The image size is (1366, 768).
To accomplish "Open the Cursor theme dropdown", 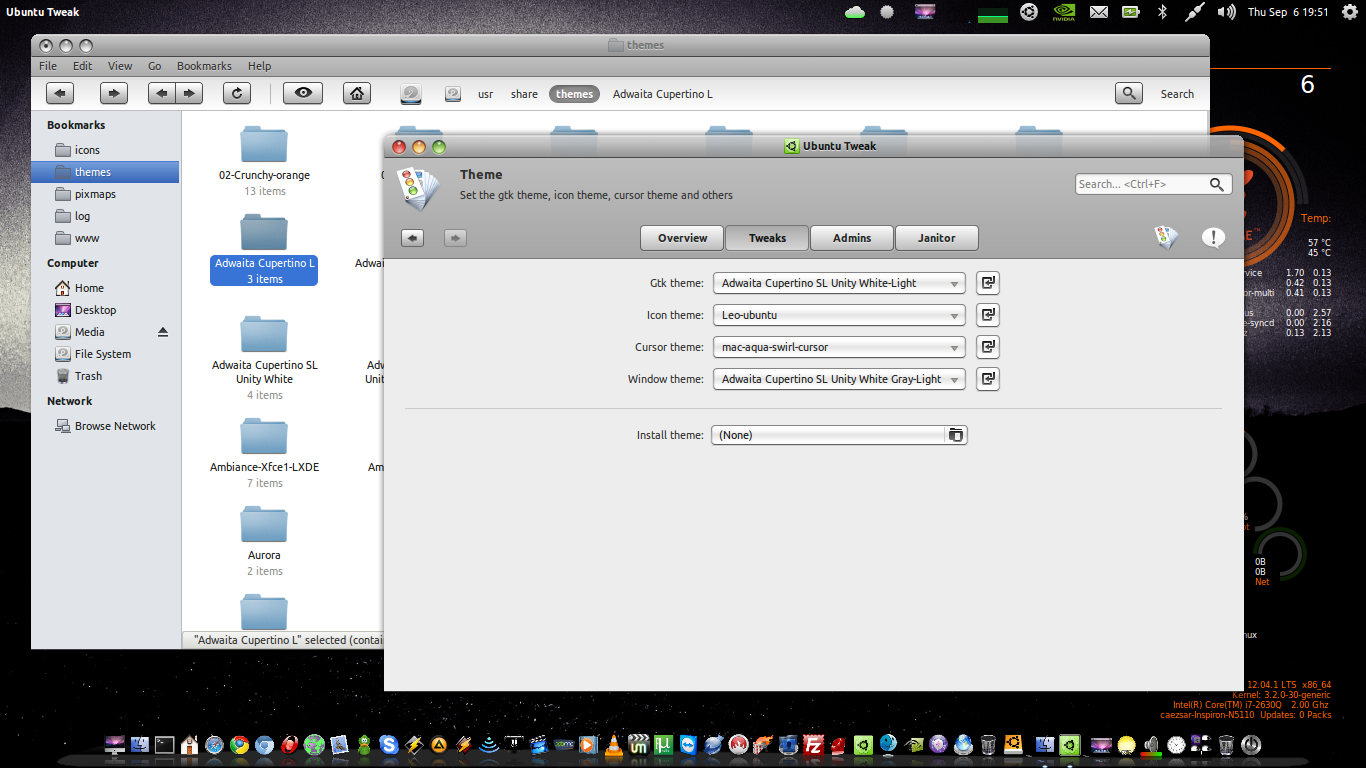I will click(x=840, y=347).
